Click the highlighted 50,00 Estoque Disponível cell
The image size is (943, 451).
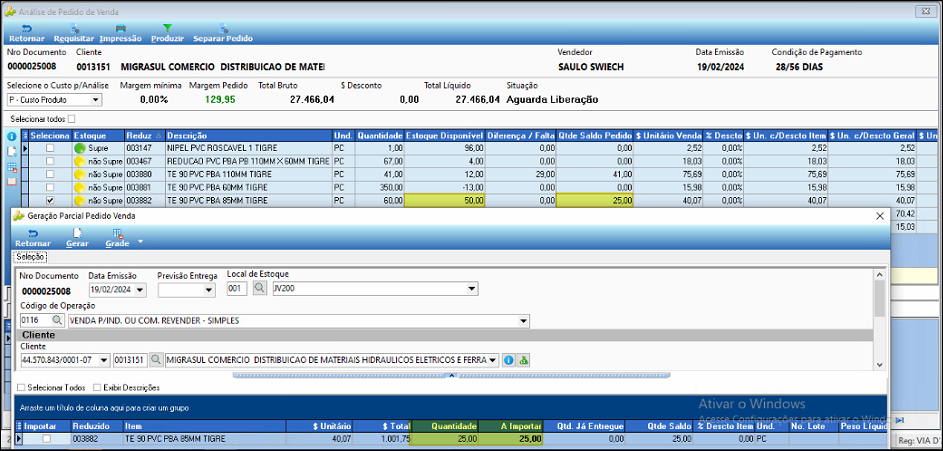point(444,201)
